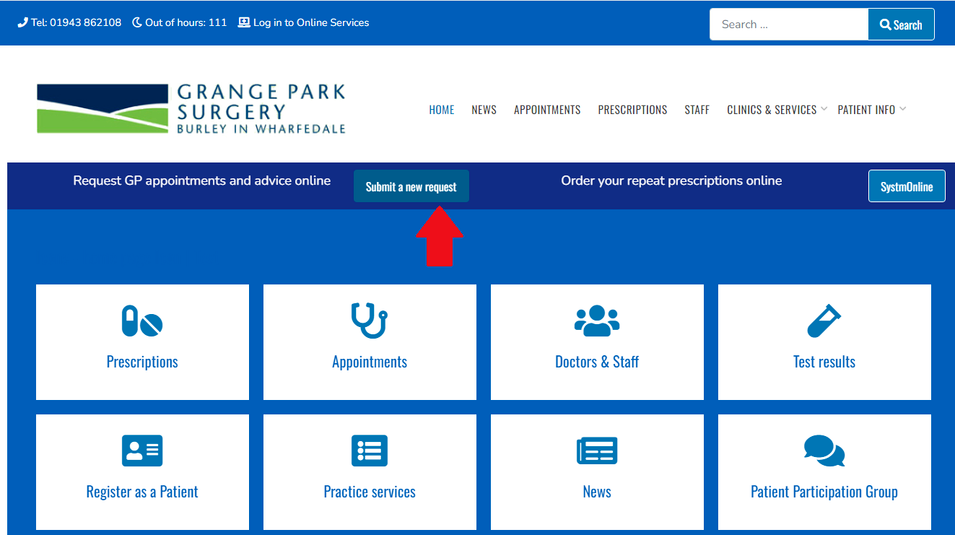Go to the Home menu item
This screenshot has width=955, height=535.
click(442, 110)
